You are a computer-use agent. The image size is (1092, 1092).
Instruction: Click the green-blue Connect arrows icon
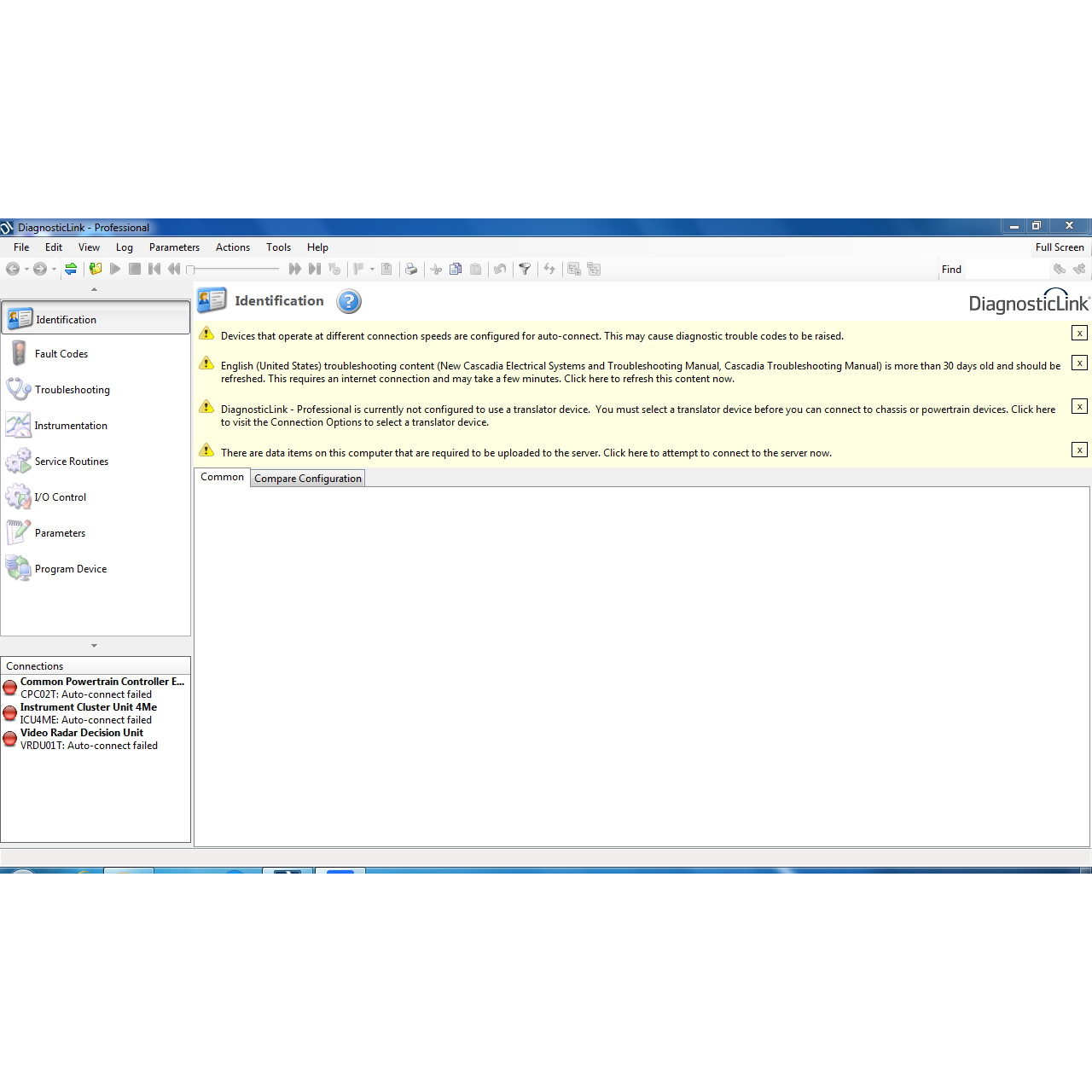(x=71, y=269)
